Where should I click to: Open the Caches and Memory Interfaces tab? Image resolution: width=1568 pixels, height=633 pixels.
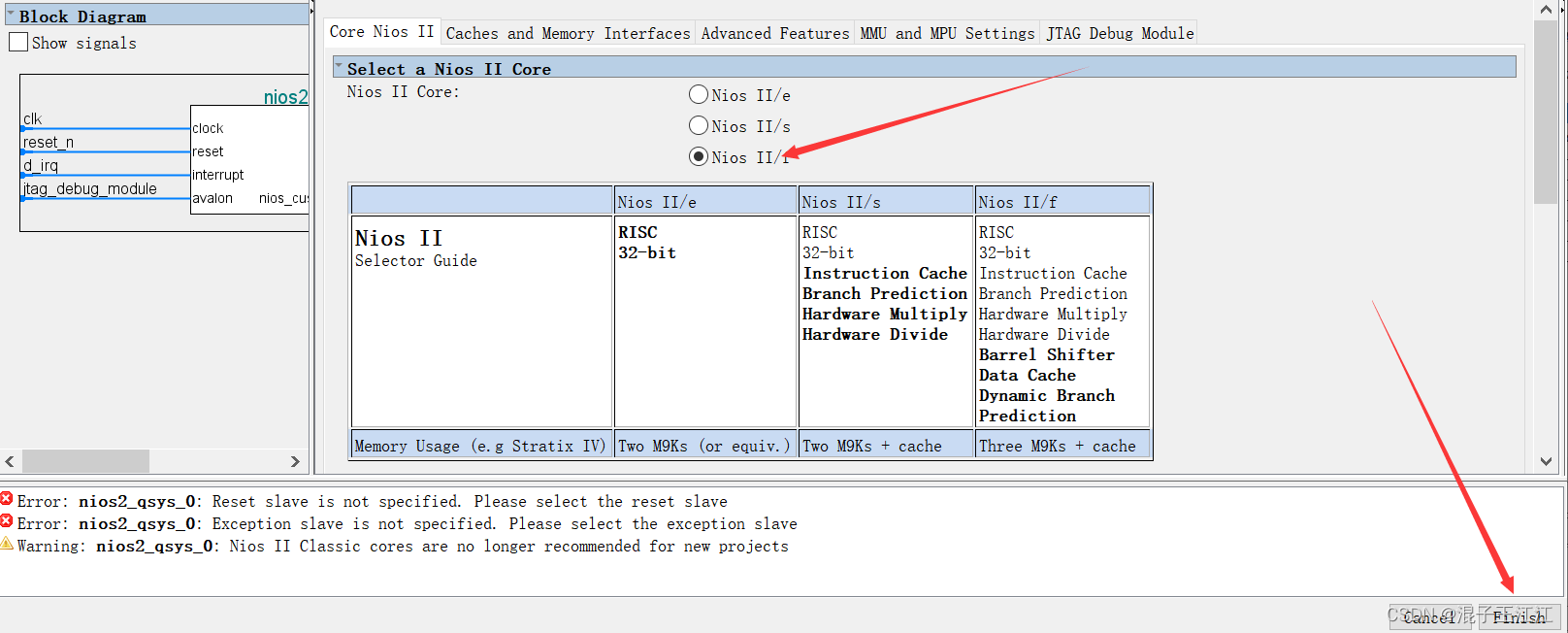click(x=568, y=33)
